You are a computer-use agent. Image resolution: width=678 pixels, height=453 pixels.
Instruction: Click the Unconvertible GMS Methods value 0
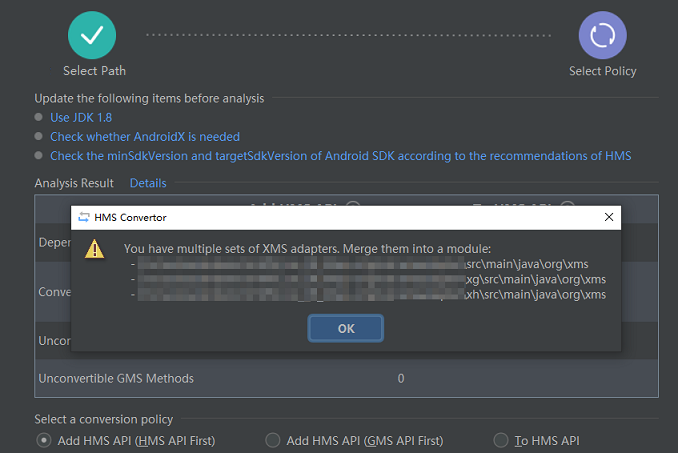pyautogui.click(x=401, y=378)
